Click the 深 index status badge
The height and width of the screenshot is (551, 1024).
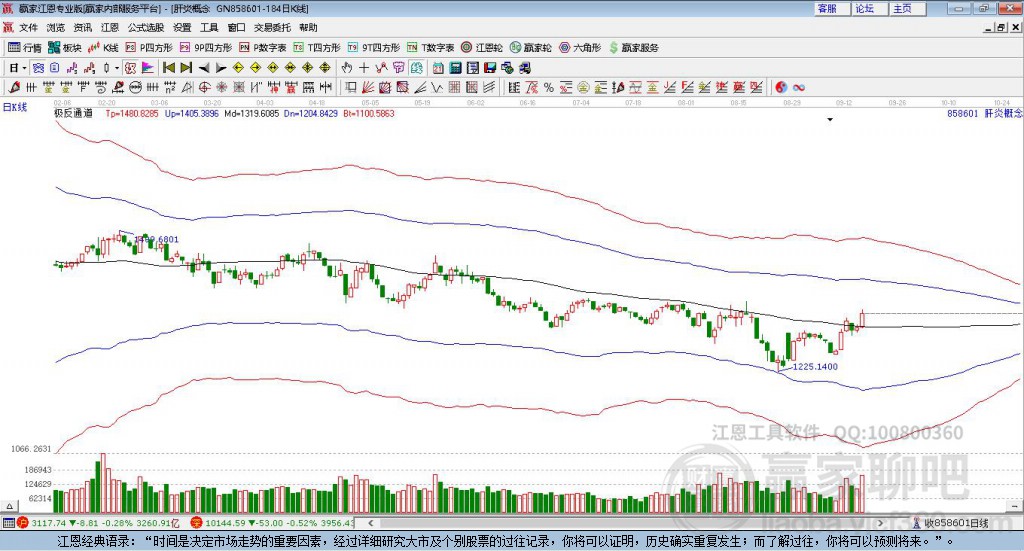[x=197, y=523]
